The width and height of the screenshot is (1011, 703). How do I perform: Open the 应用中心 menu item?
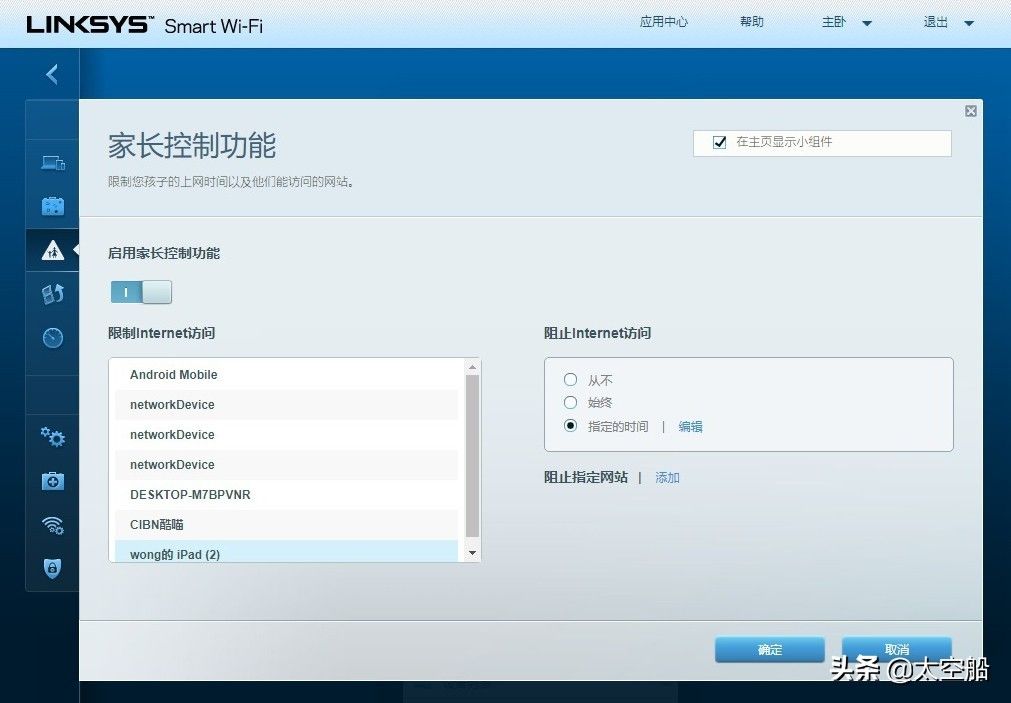click(664, 22)
